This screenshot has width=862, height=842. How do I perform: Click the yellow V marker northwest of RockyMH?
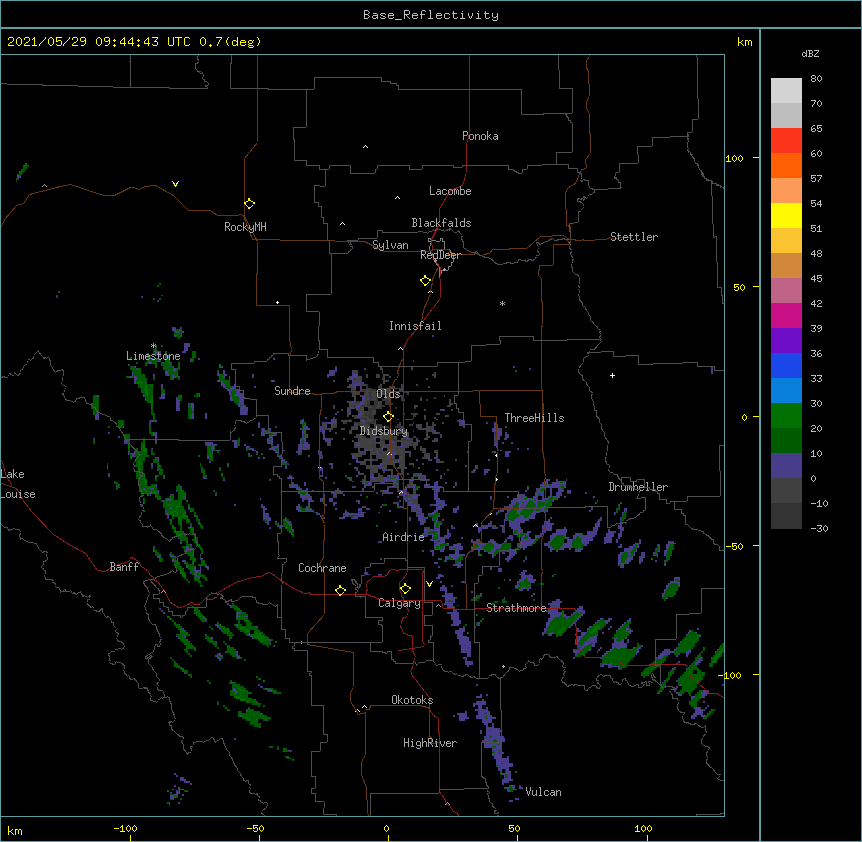pos(175,184)
